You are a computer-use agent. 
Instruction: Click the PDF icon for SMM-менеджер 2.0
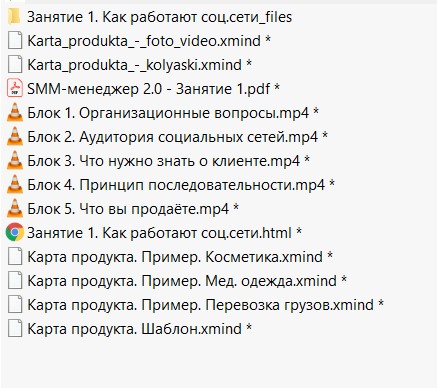pos(15,88)
